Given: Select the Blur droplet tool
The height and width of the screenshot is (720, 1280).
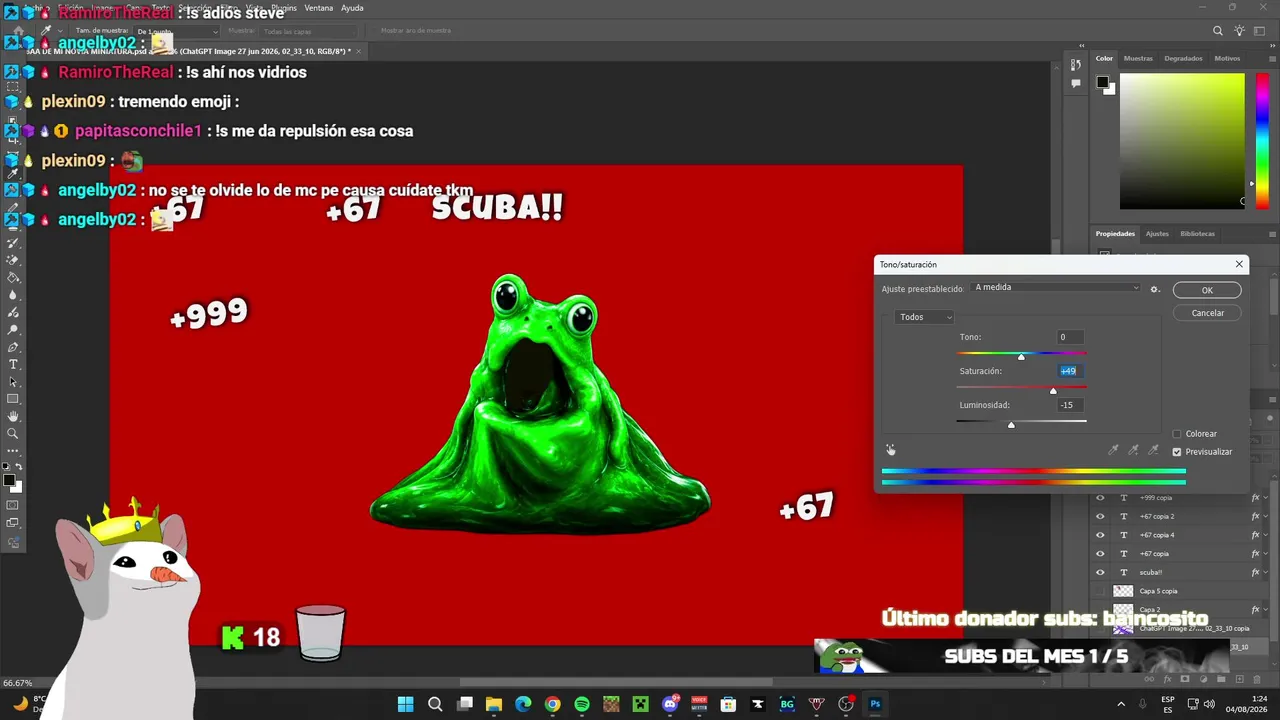Looking at the screenshot, I should pyautogui.click(x=13, y=295).
